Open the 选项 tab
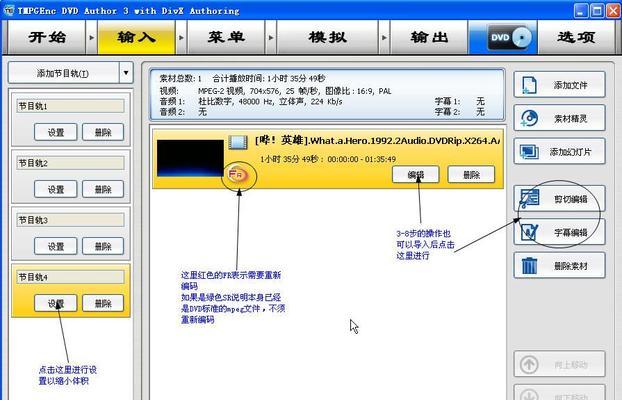622x400 pixels. click(576, 37)
